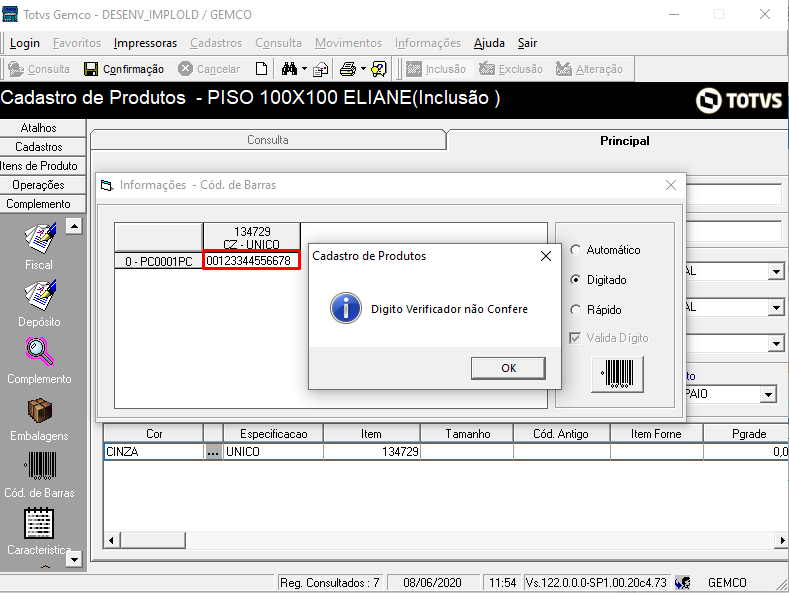Close the Cód. de Barras dialog
789x593 pixels.
[x=671, y=185]
